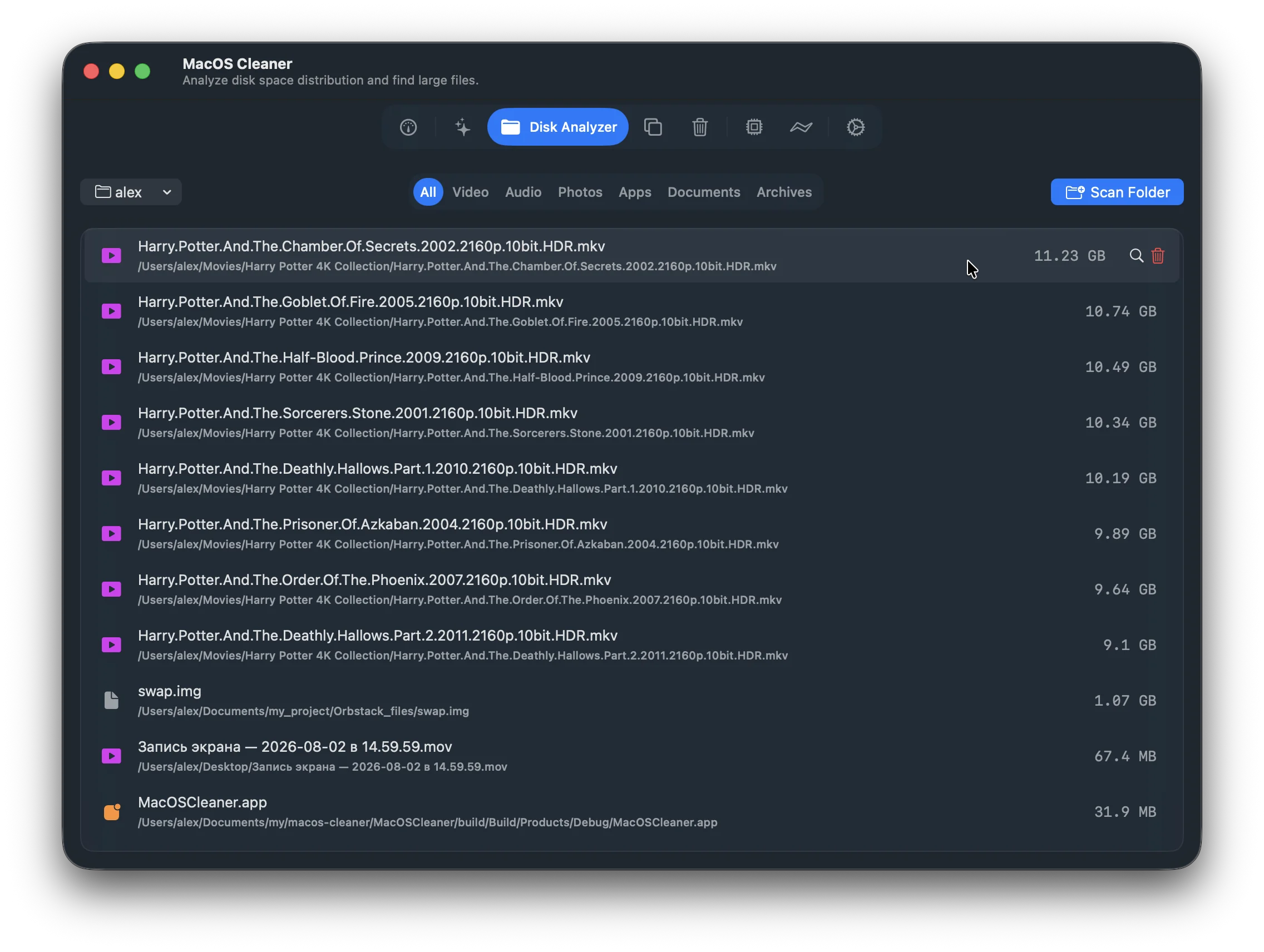Click the 31.9 MB size value

1125,812
